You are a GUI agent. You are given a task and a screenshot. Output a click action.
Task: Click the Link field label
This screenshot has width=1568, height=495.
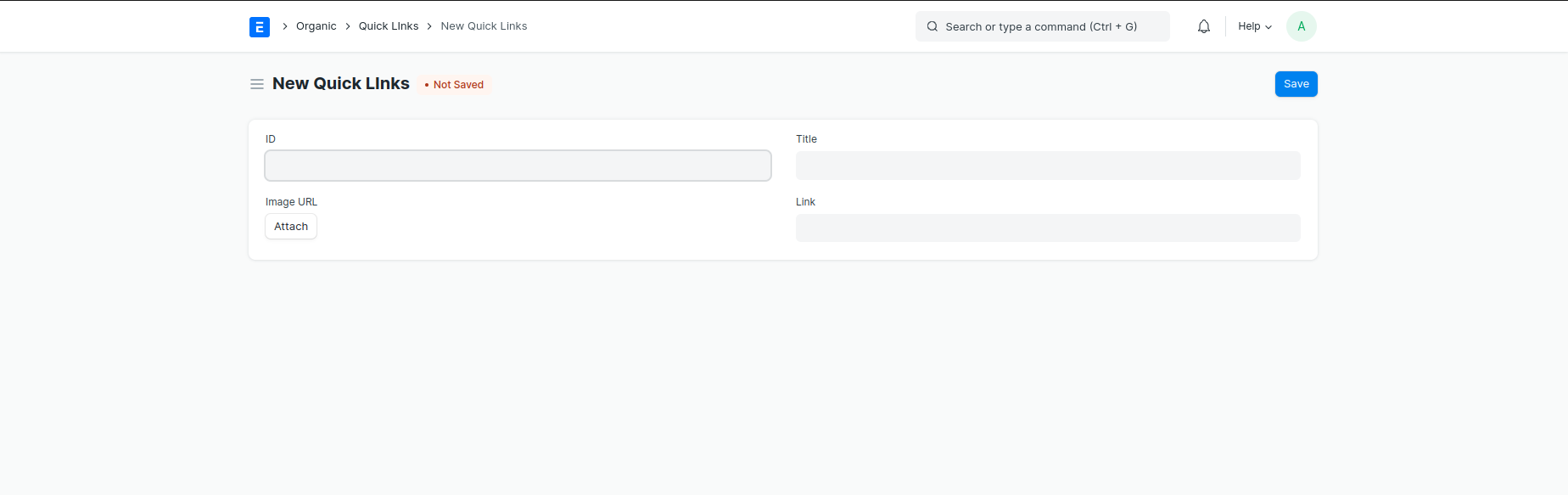click(805, 202)
